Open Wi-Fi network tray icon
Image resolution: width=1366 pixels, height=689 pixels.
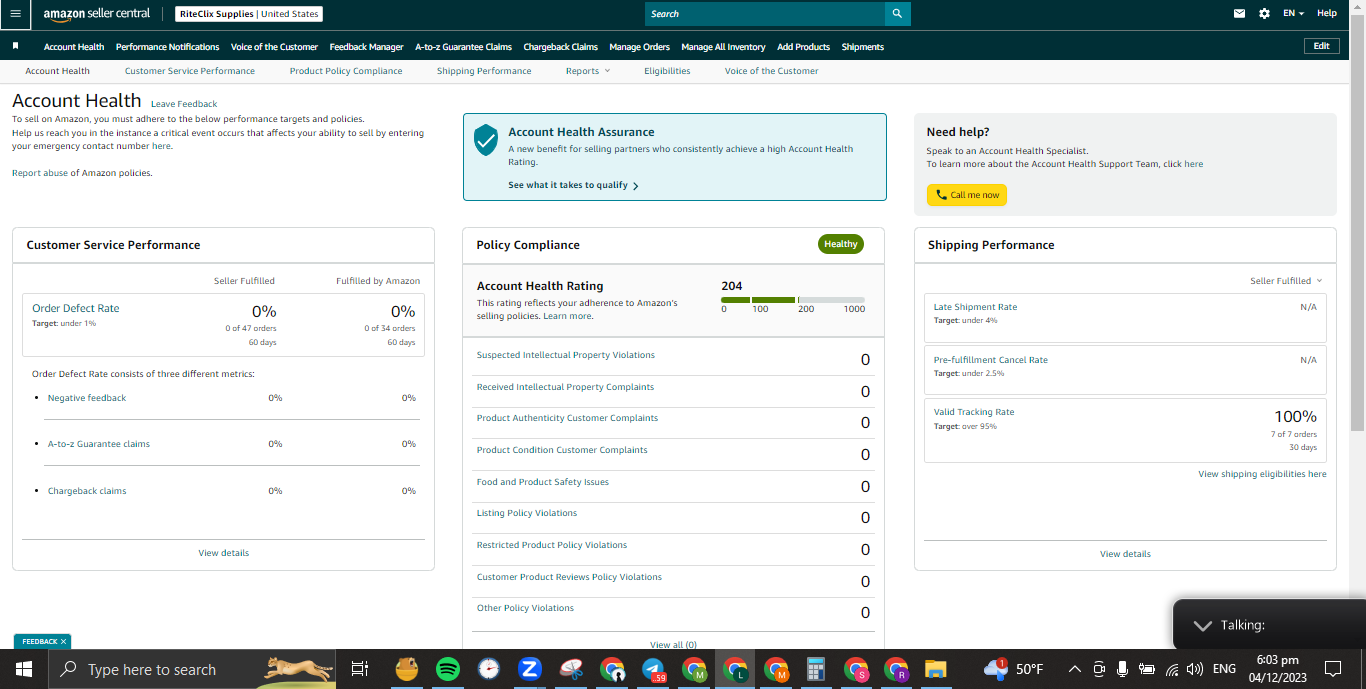click(1171, 669)
